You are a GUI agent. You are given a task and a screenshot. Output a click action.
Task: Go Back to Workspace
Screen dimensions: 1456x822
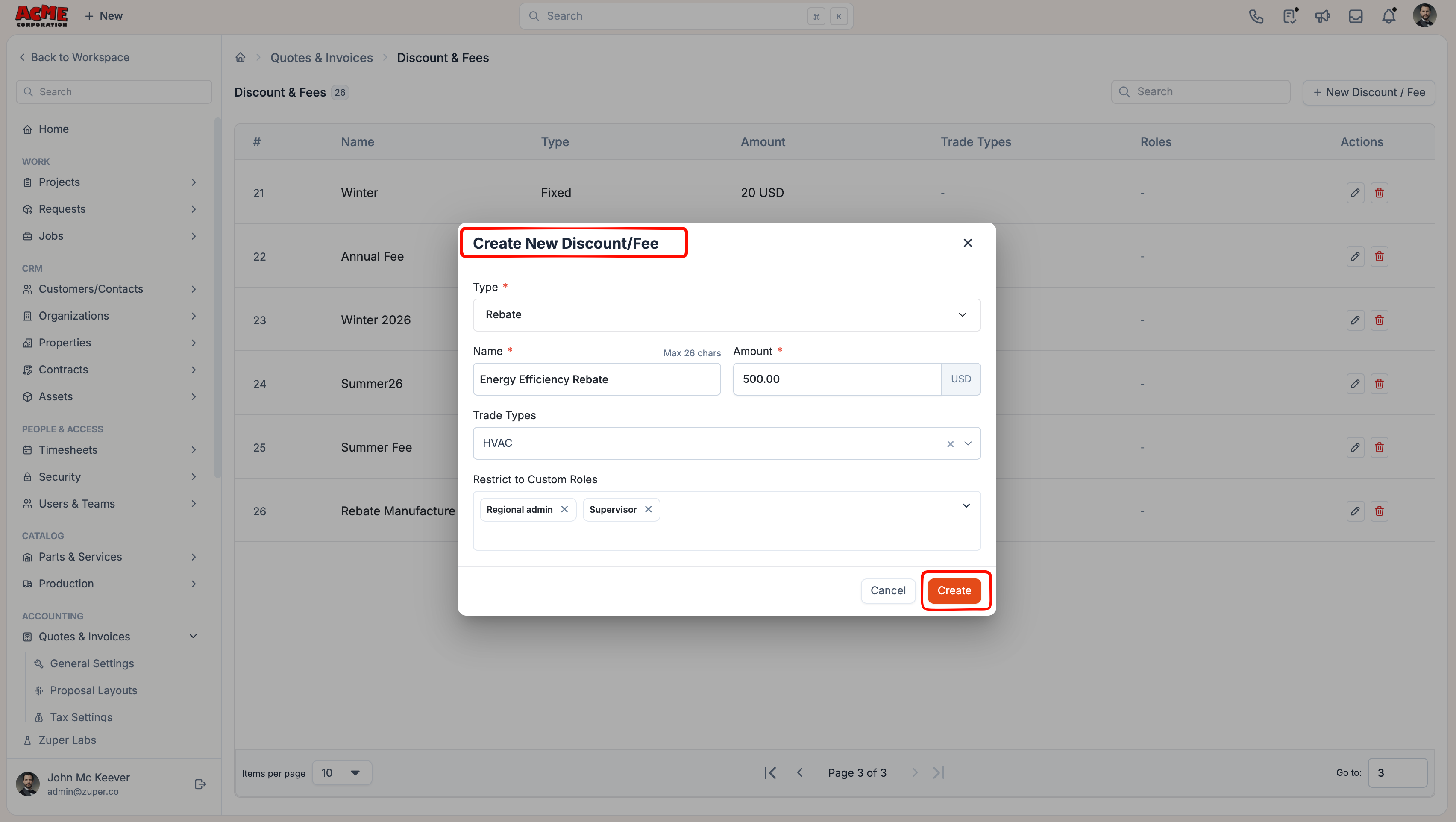click(x=74, y=58)
